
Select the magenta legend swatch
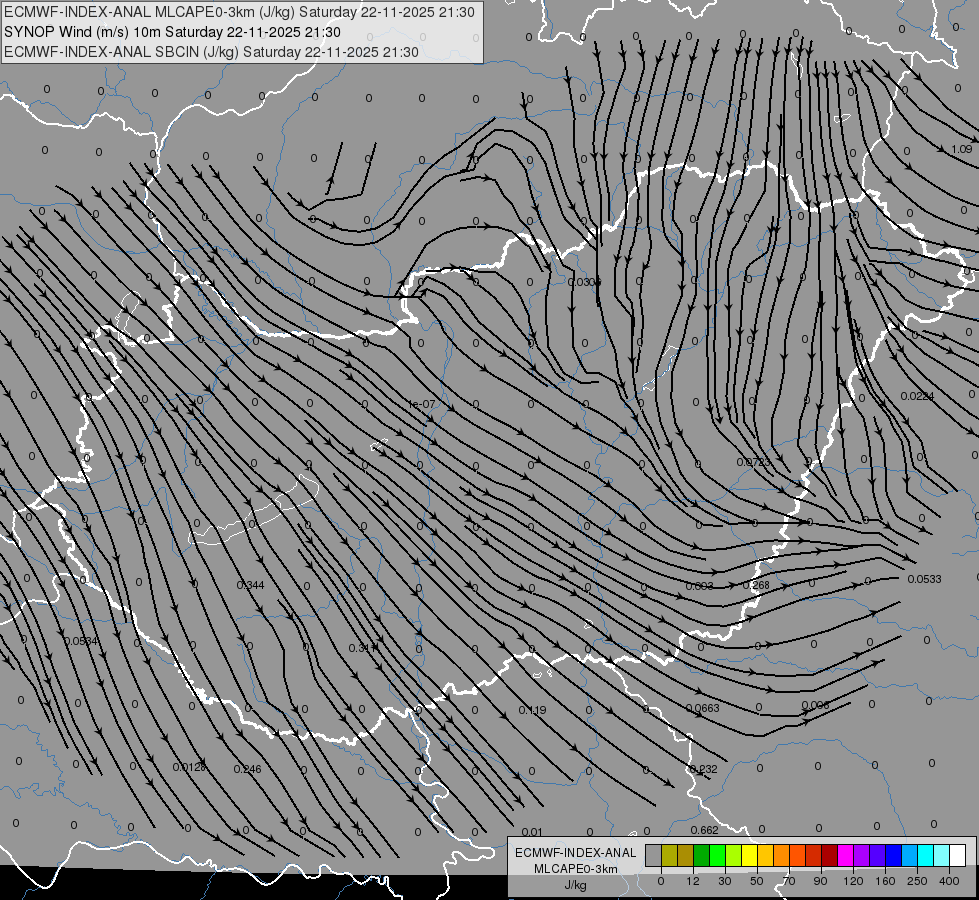(845, 856)
